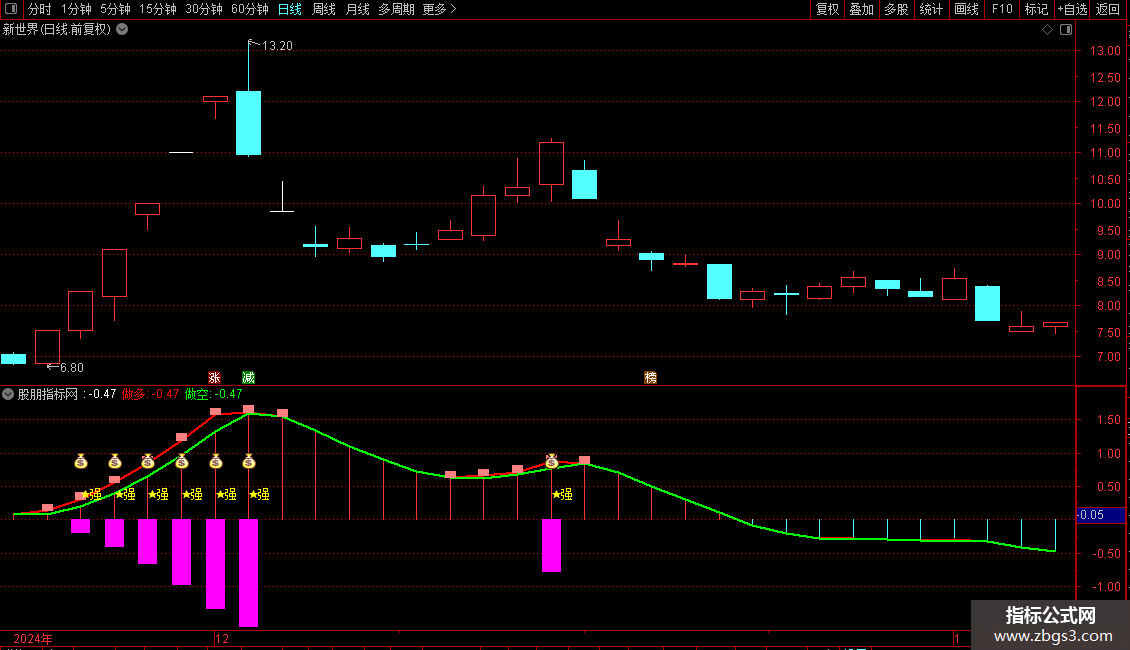
Task: Open the 画线 drawing tools
Action: [x=966, y=9]
